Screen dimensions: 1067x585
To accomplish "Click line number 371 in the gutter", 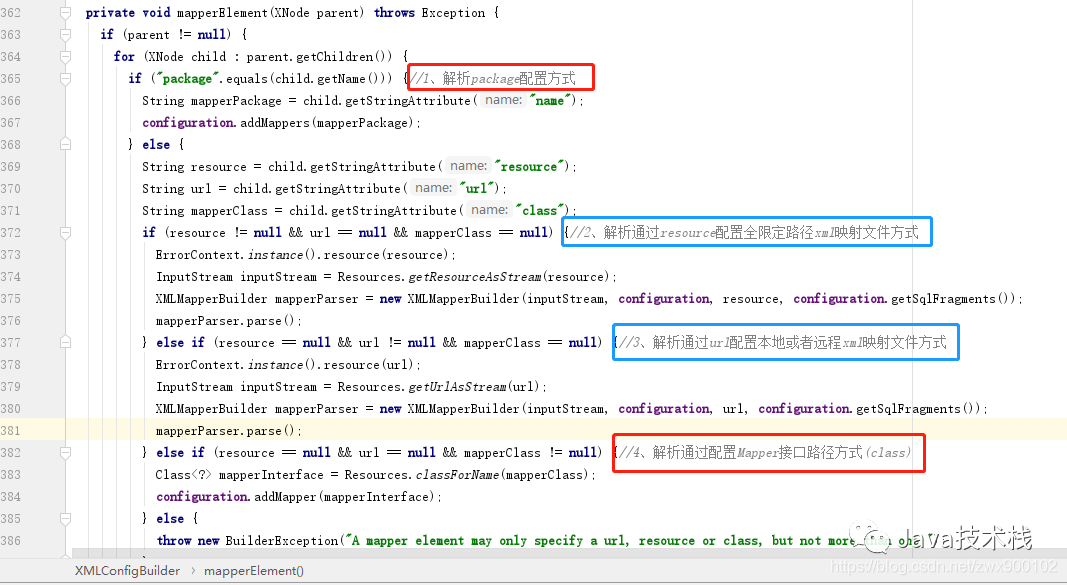I will (x=11, y=210).
